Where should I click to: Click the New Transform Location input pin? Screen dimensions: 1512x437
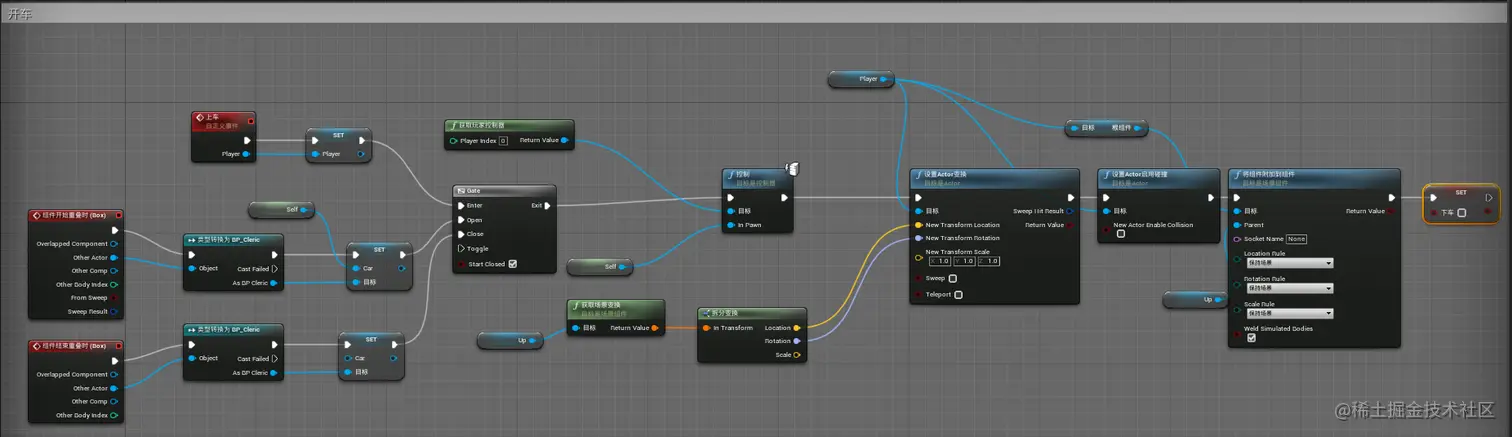coord(918,225)
